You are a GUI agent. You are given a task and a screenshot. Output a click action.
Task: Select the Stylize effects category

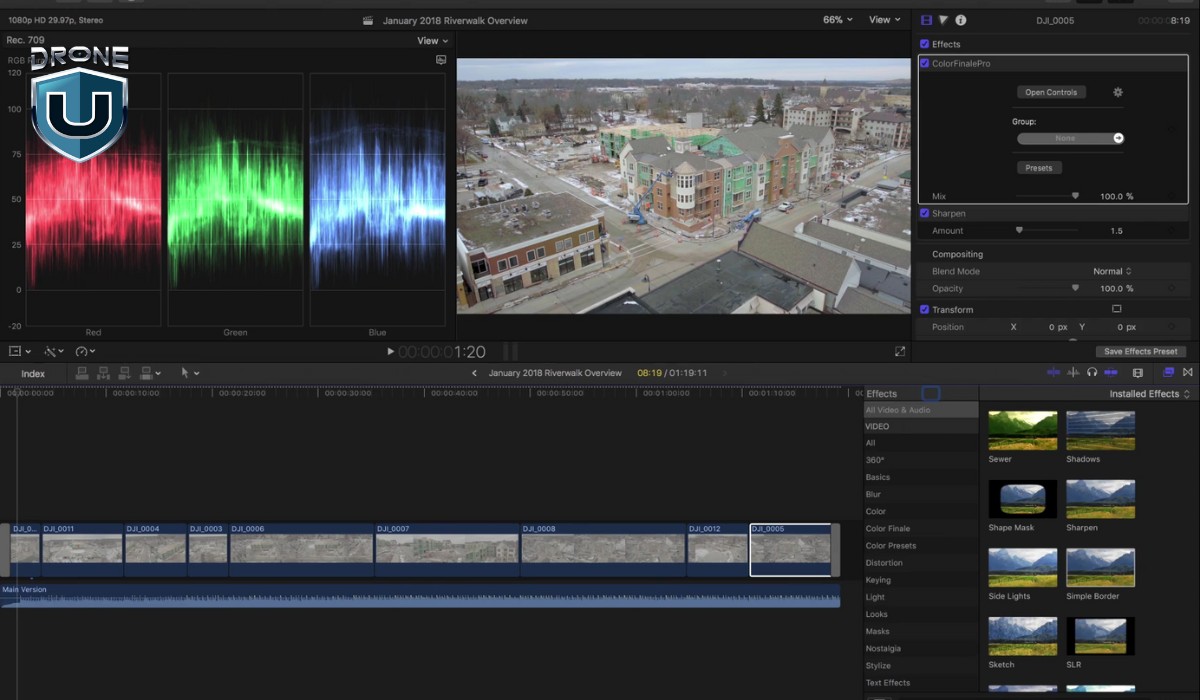pos(878,665)
